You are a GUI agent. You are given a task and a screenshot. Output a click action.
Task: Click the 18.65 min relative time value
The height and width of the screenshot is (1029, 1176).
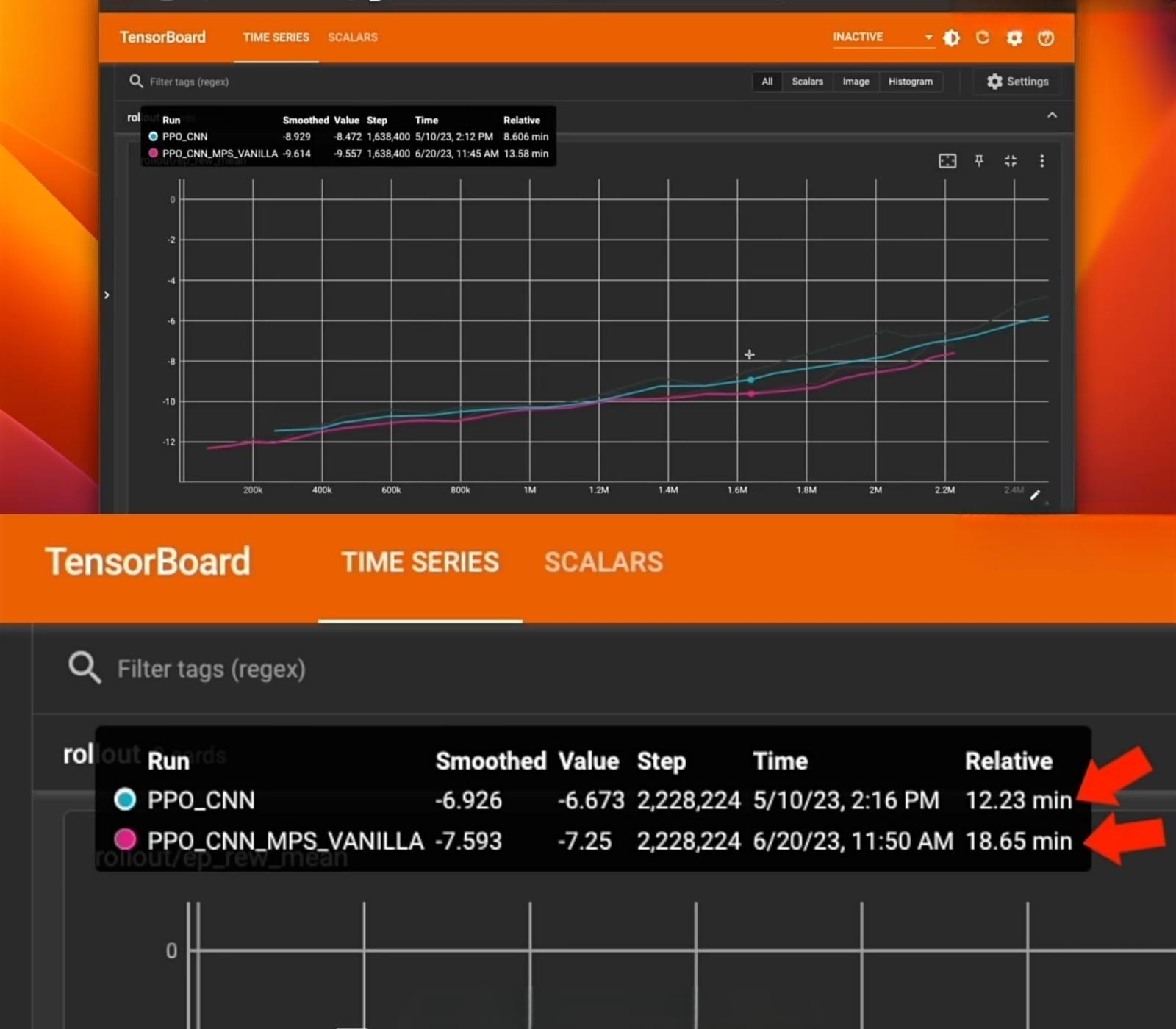click(x=1018, y=840)
